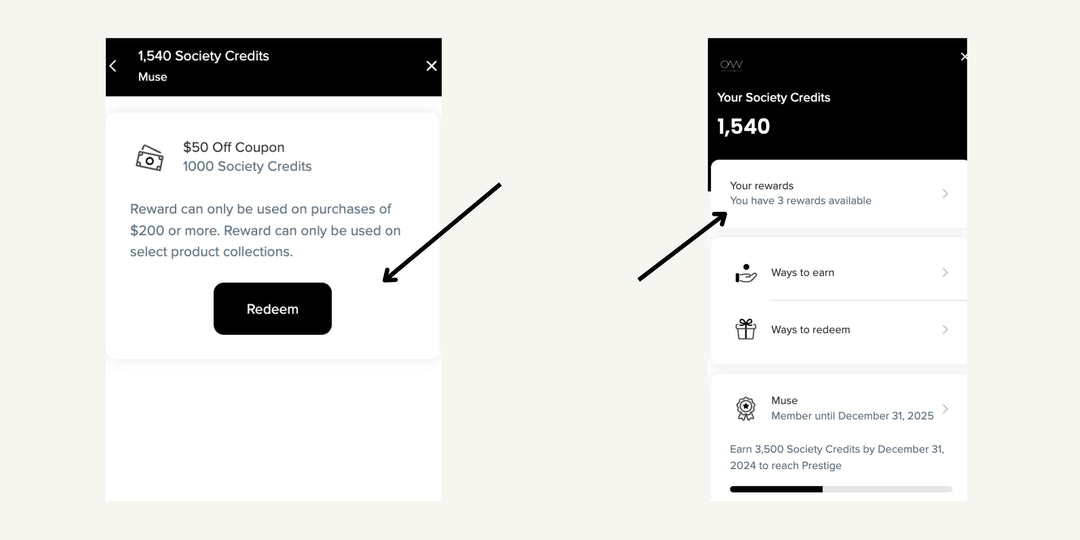The image size is (1080, 540).
Task: Click the 1,540 credits balance number
Action: (x=744, y=126)
